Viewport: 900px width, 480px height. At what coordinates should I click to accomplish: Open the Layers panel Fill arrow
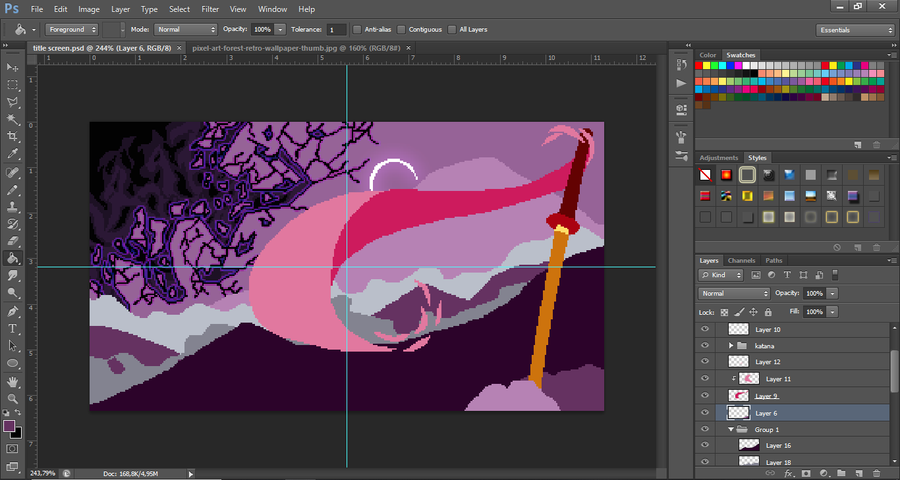832,312
